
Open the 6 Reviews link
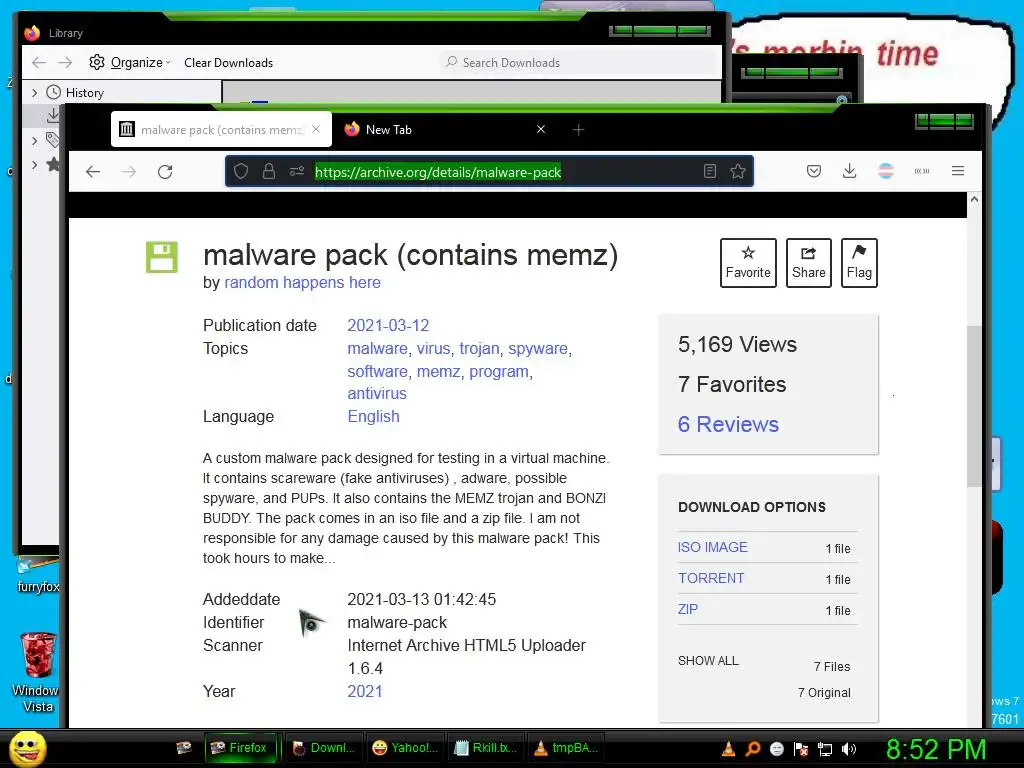[728, 424]
